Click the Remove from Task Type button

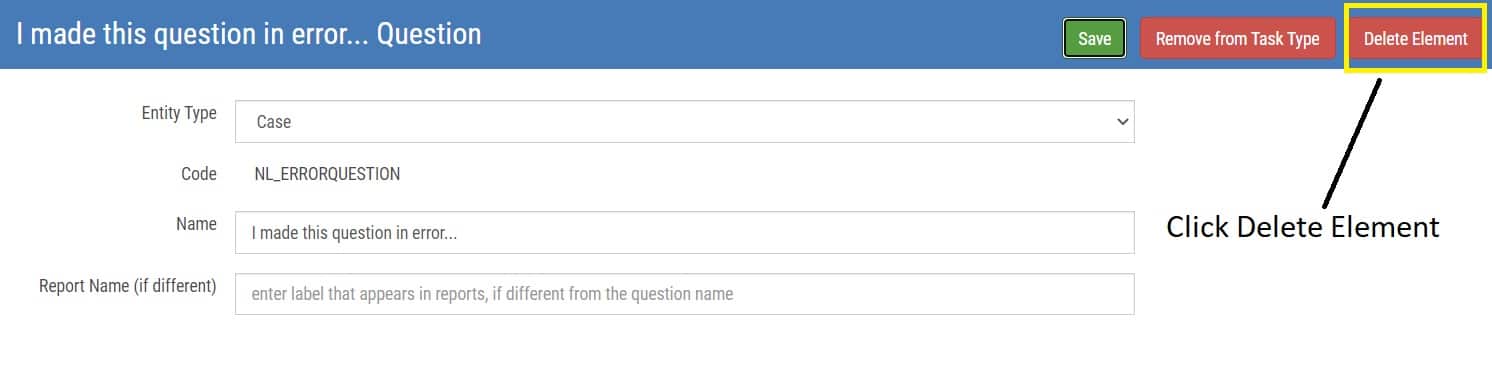pyautogui.click(x=1237, y=39)
